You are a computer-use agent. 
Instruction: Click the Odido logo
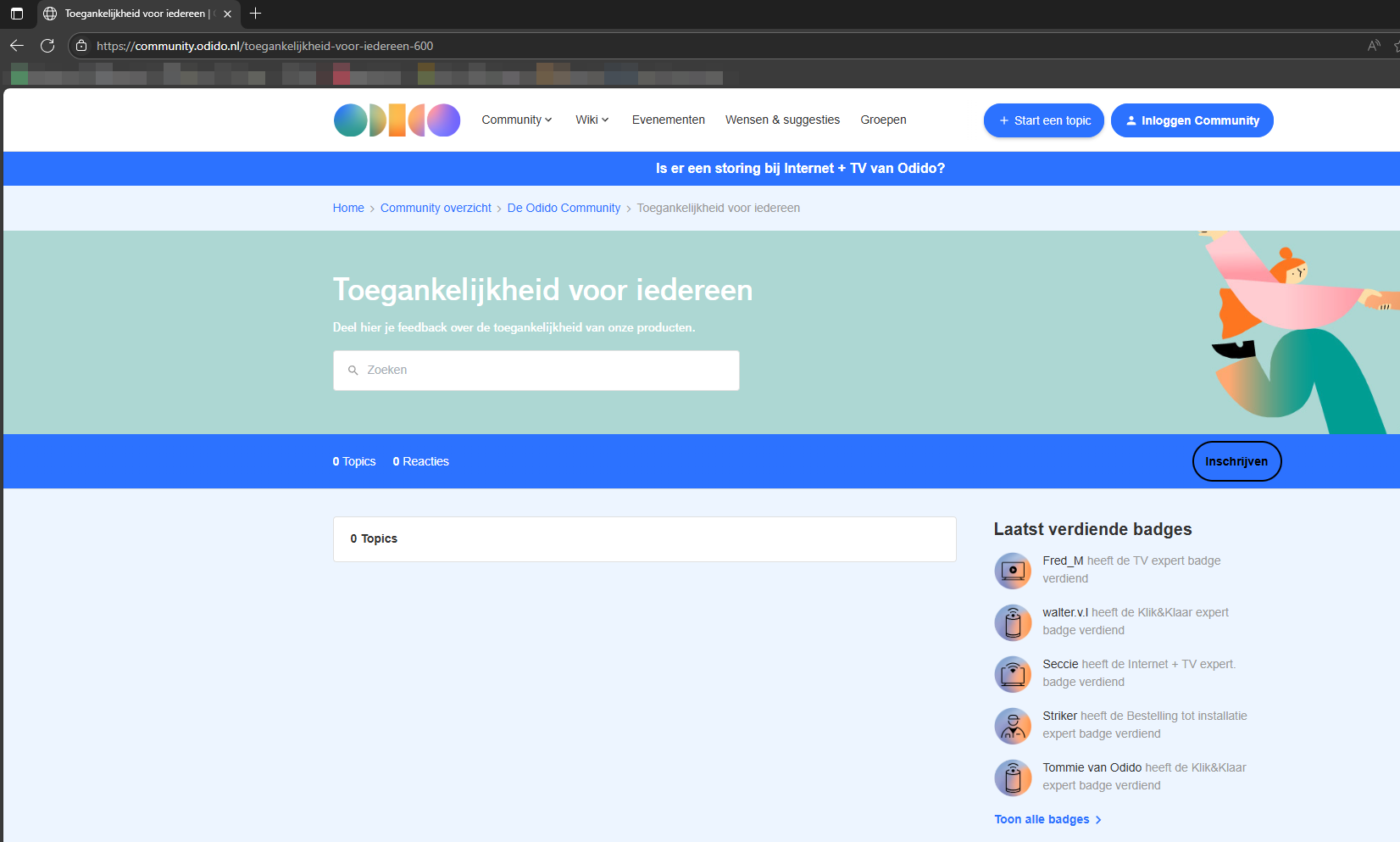click(x=397, y=120)
